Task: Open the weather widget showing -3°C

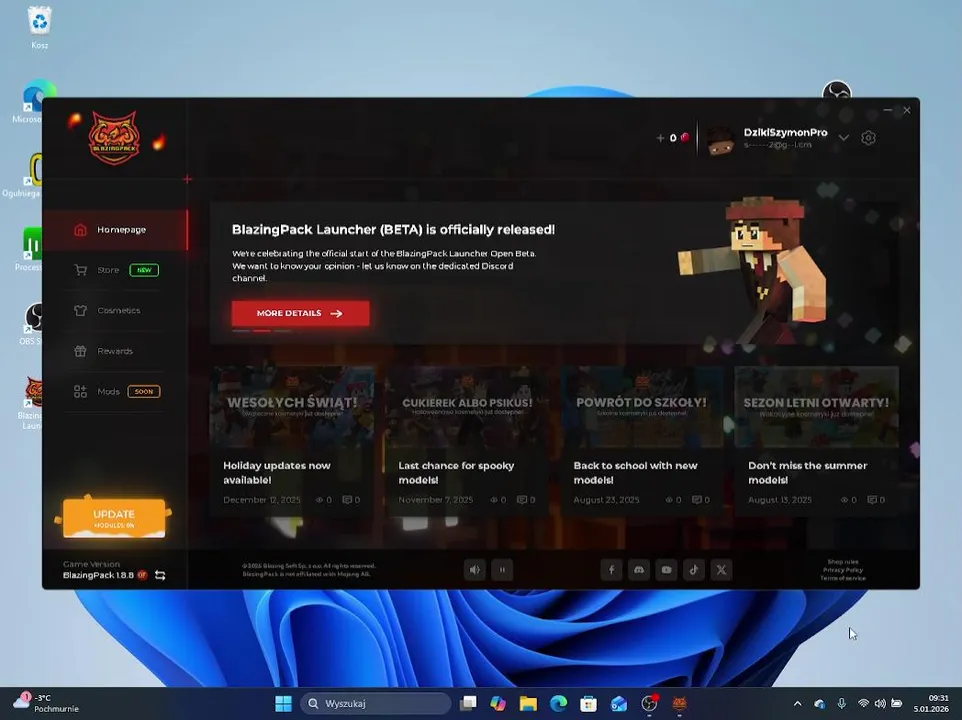Action: click(47, 703)
